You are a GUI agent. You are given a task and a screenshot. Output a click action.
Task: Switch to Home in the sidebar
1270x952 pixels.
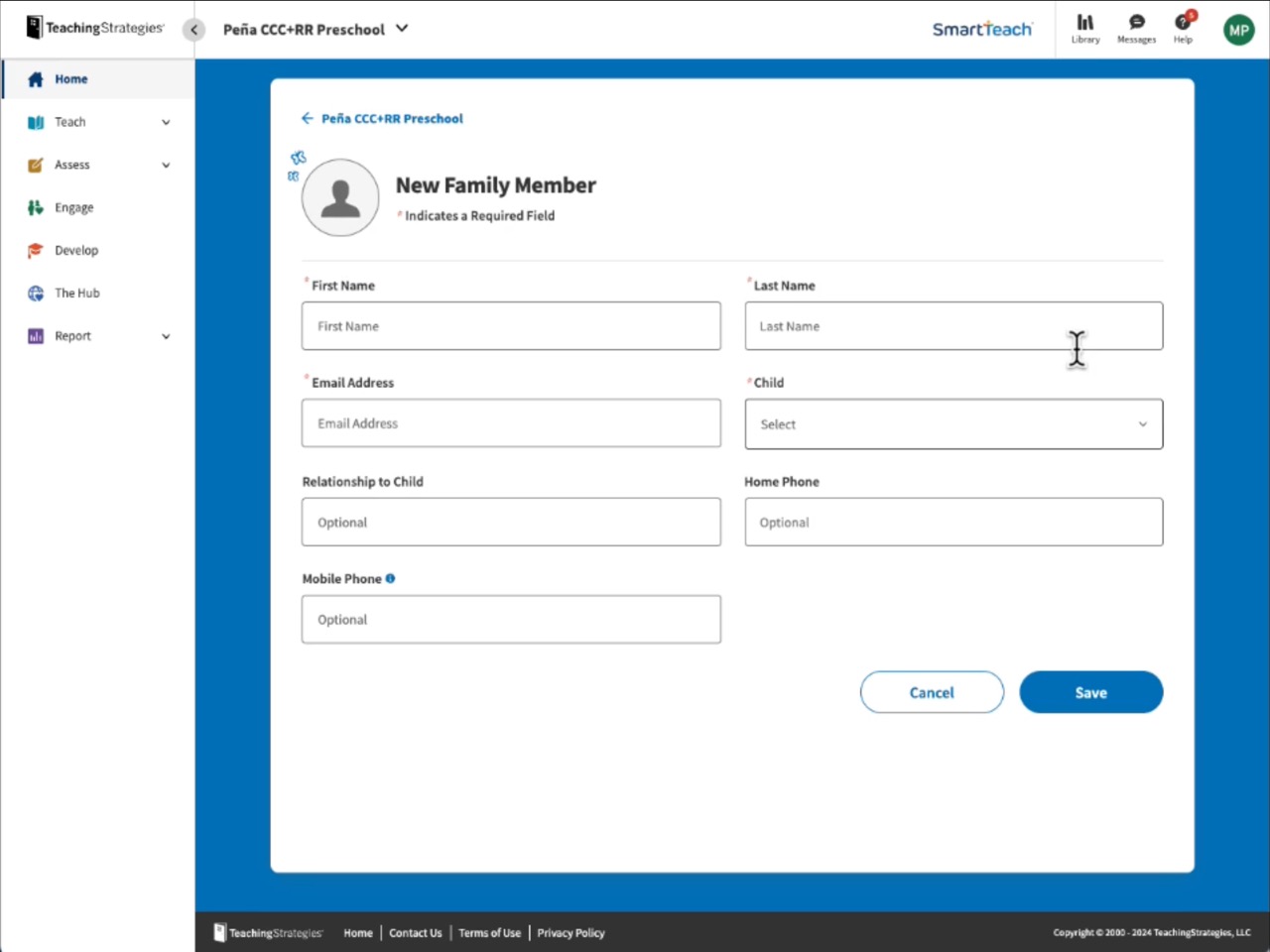click(x=70, y=78)
